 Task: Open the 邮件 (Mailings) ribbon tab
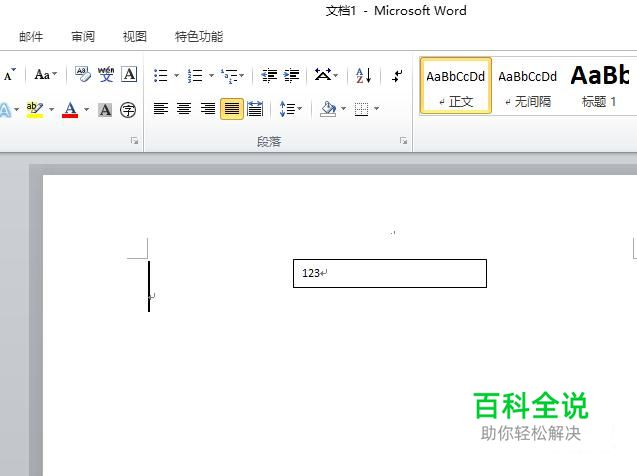(31, 37)
